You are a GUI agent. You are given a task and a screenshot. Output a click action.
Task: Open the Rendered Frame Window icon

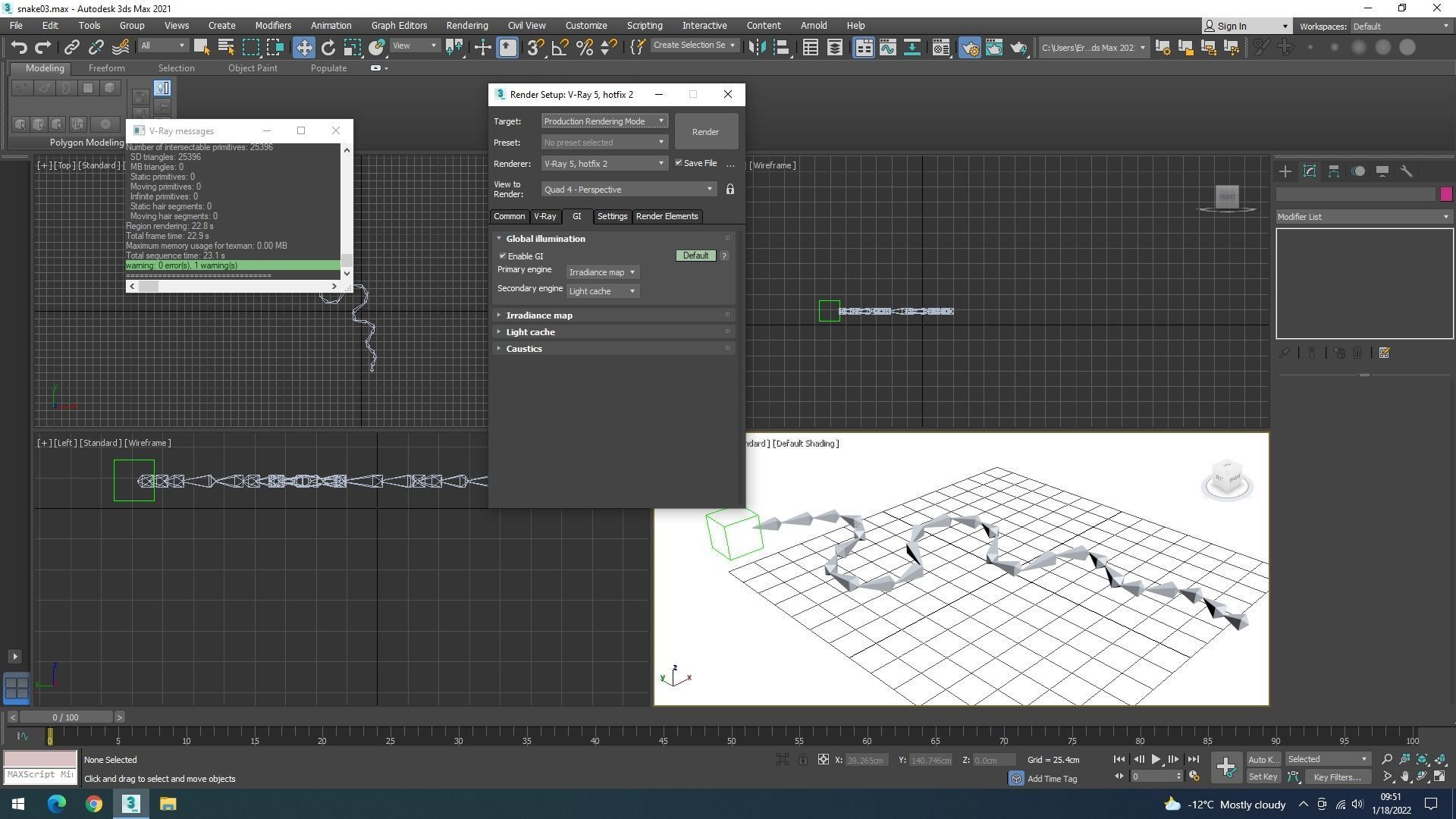(x=994, y=47)
